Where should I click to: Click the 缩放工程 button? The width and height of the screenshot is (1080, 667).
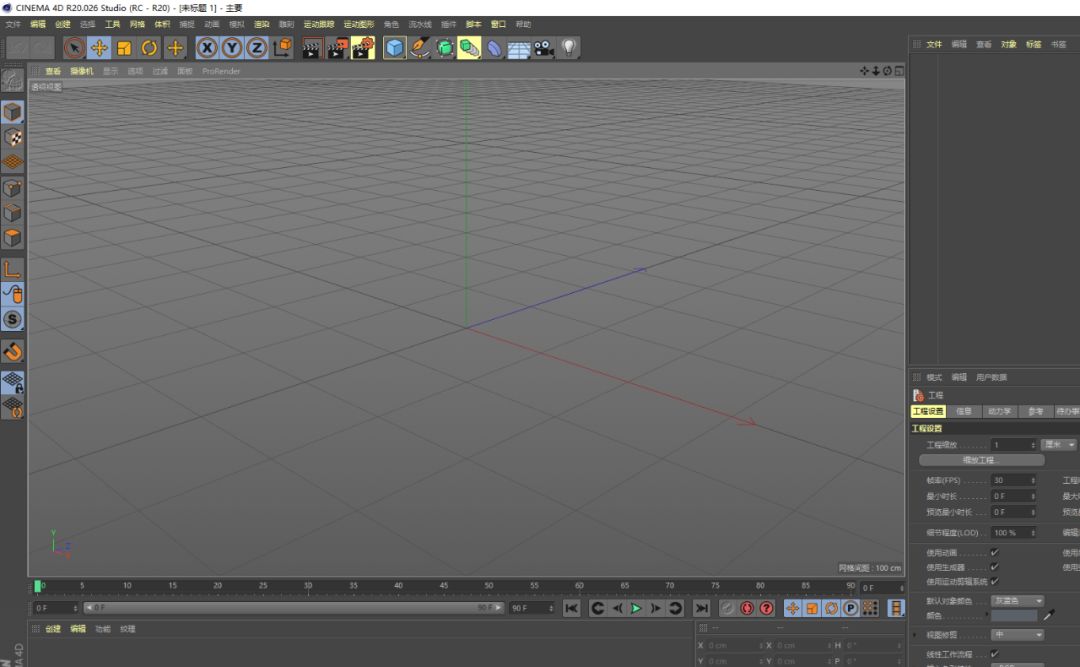[982, 460]
